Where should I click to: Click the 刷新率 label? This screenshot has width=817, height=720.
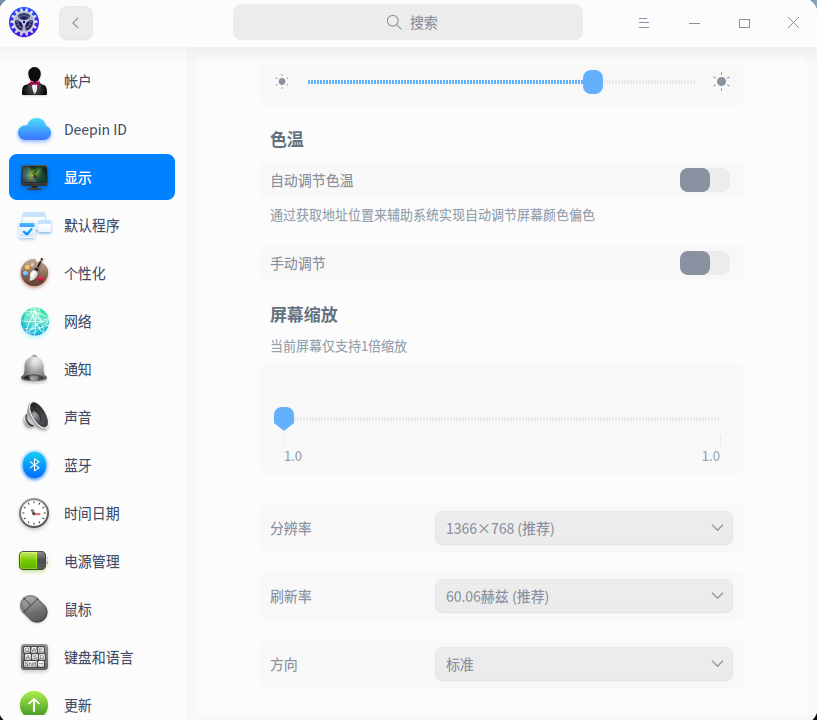pyautogui.click(x=291, y=597)
